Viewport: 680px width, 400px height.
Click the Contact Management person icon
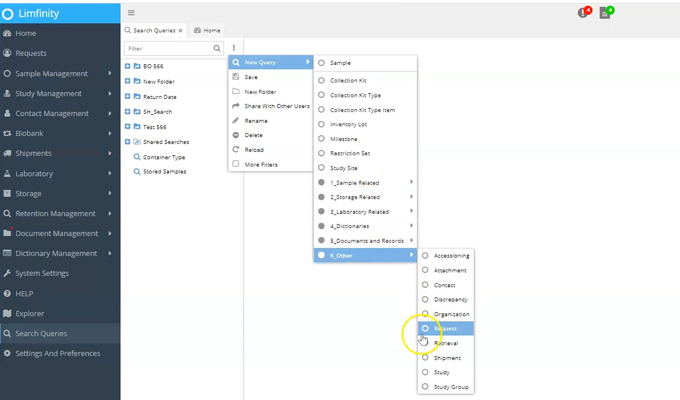[7, 113]
